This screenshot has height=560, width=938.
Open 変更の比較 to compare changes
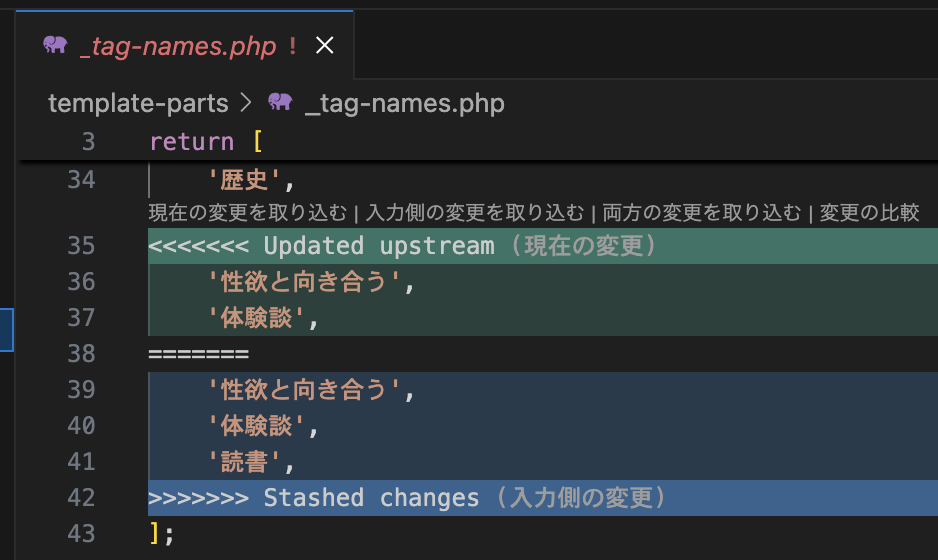click(869, 212)
